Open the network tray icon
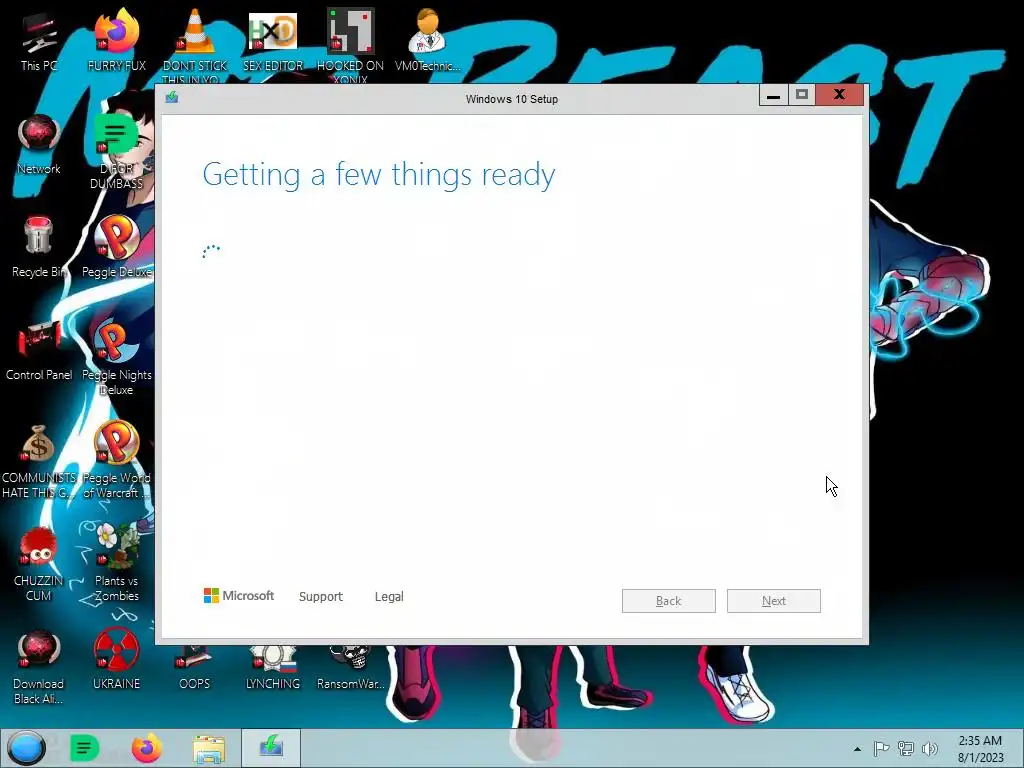This screenshot has width=1024, height=768. [906, 749]
